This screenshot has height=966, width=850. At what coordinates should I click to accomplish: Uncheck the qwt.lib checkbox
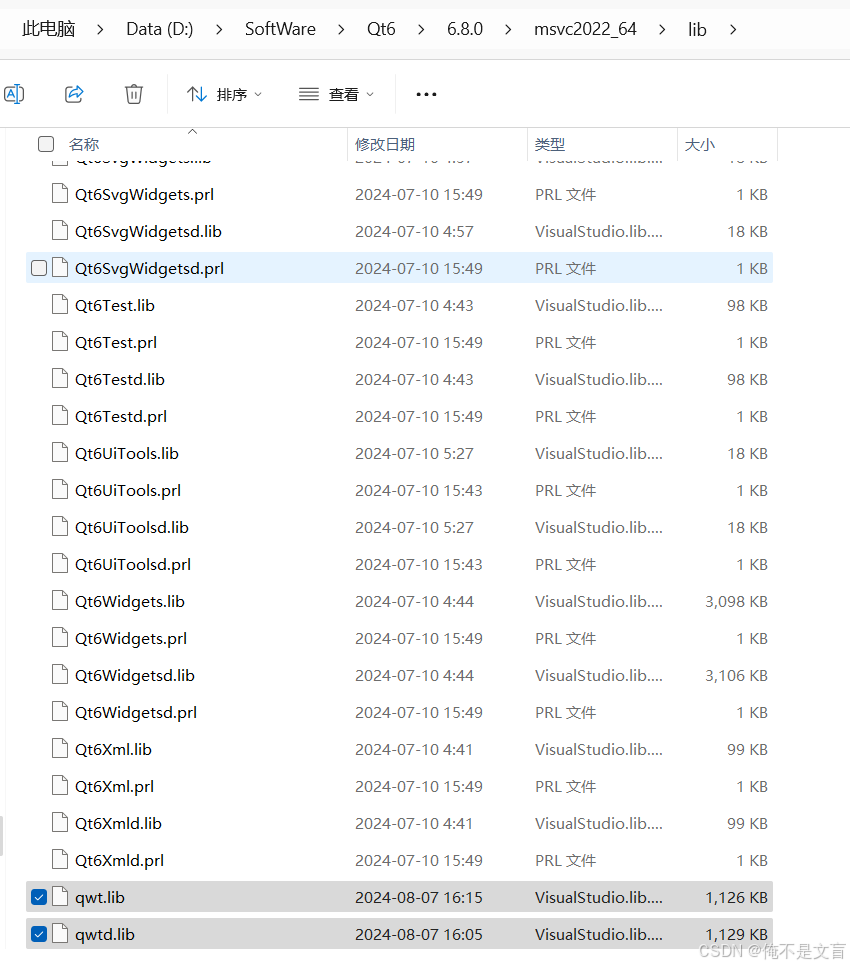tap(39, 897)
